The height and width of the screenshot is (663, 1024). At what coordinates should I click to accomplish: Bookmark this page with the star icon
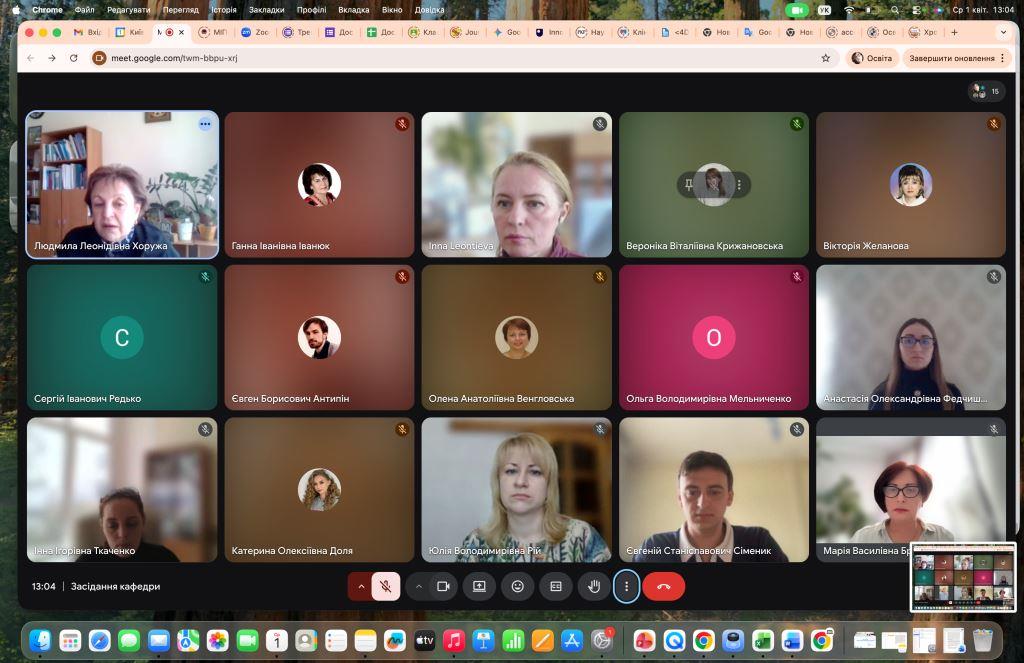click(x=826, y=58)
